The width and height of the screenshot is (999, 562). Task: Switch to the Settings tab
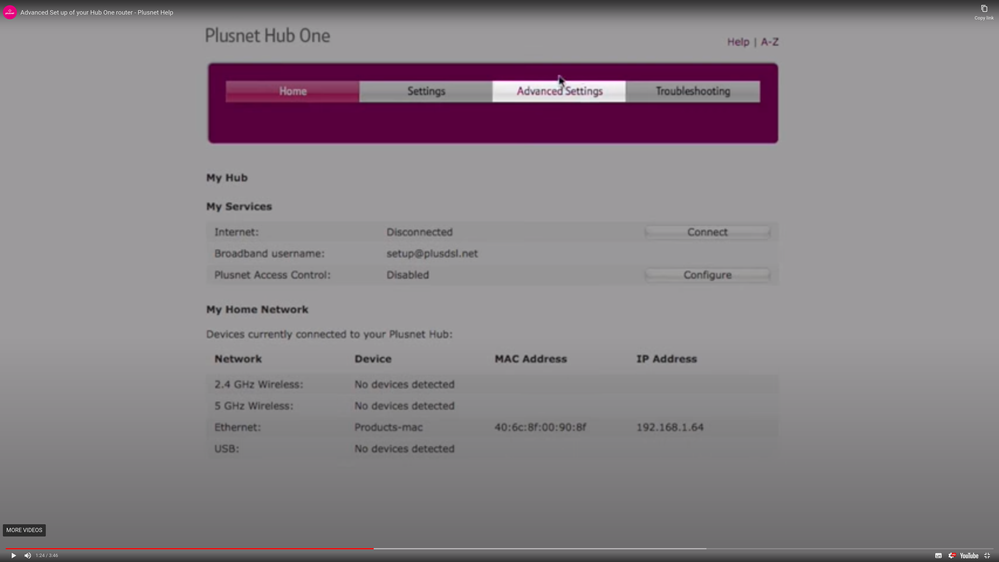click(x=426, y=91)
